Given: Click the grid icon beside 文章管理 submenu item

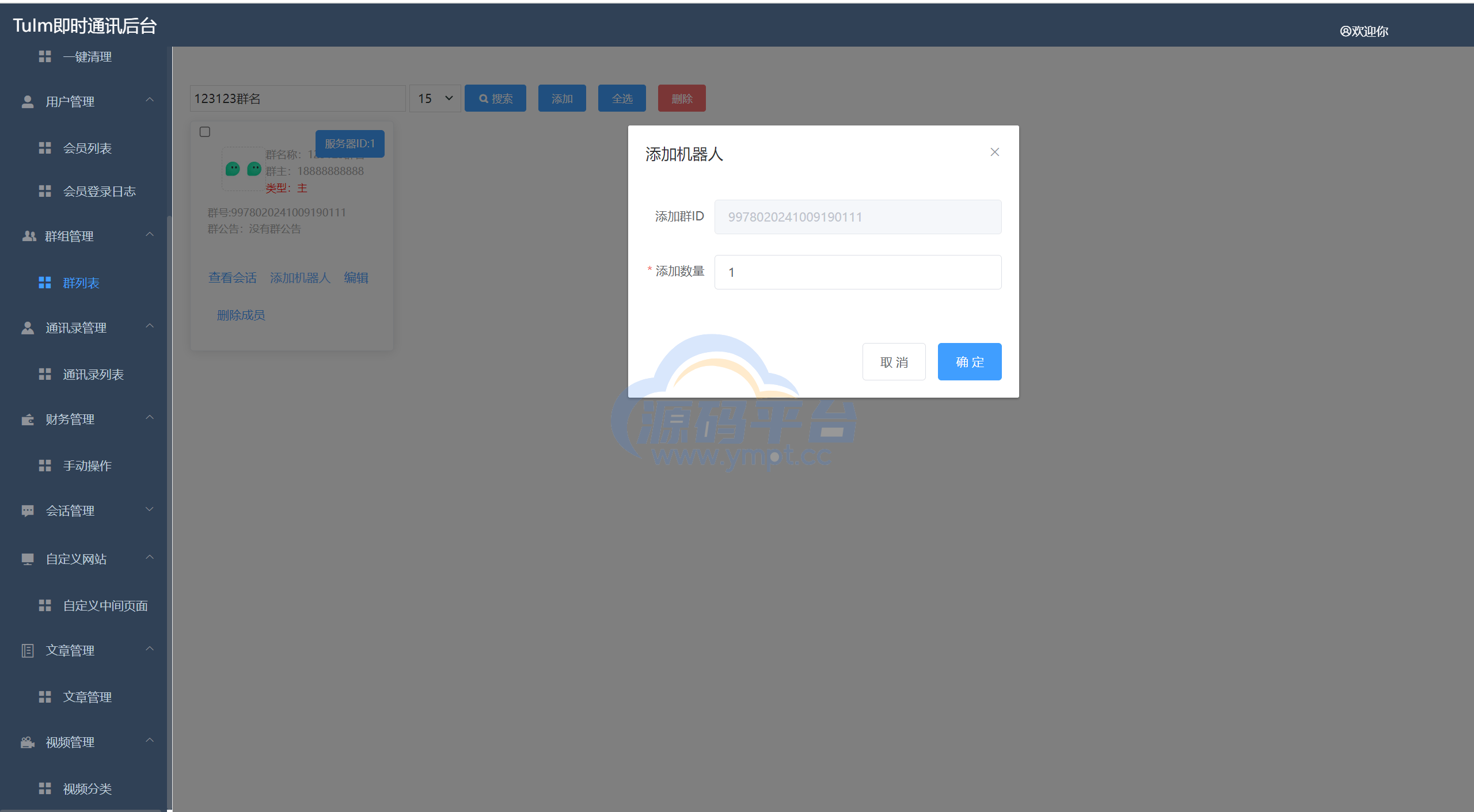Looking at the screenshot, I should click(45, 697).
